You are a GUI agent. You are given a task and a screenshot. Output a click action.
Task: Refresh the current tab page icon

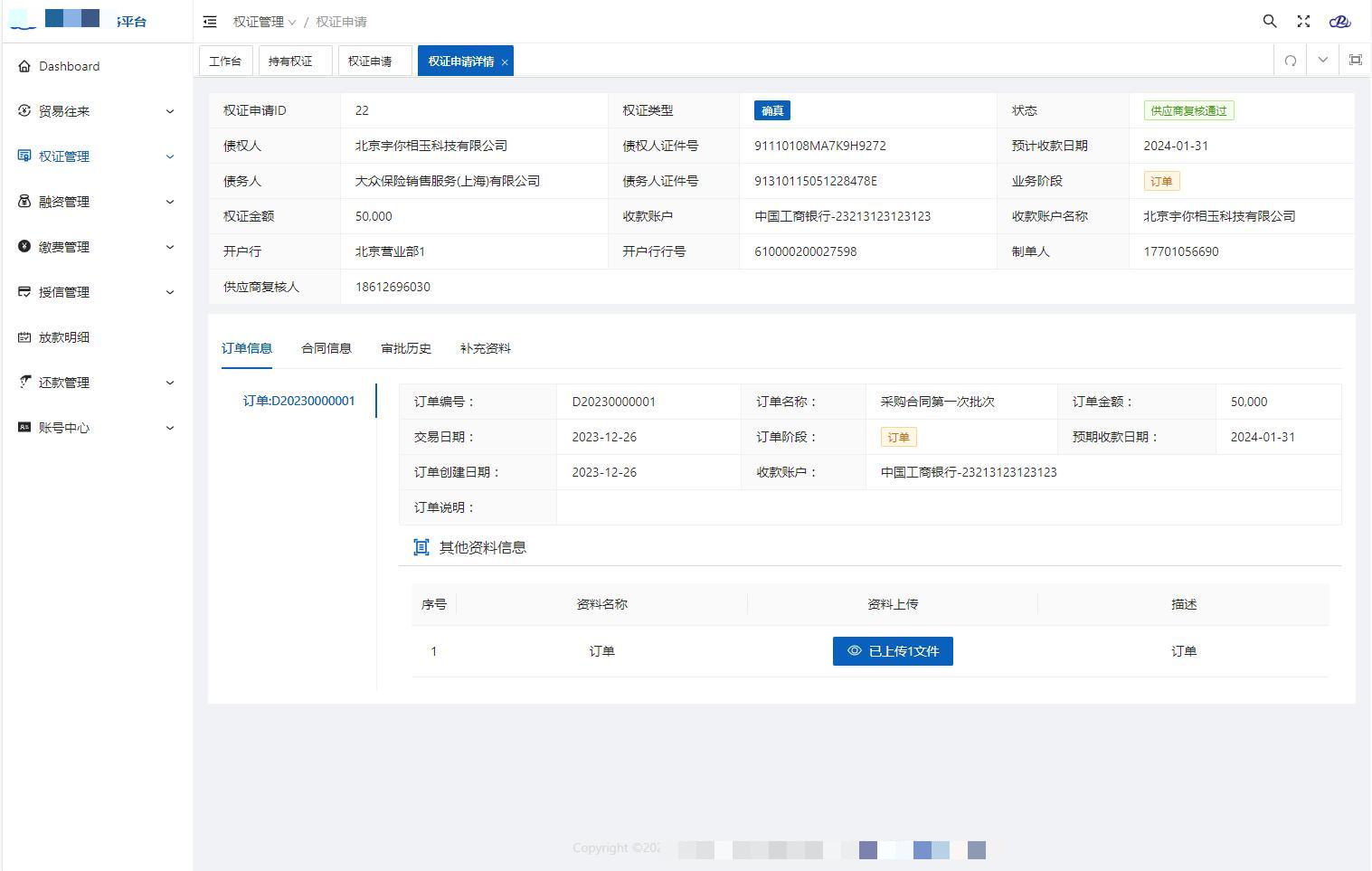pos(1291,61)
